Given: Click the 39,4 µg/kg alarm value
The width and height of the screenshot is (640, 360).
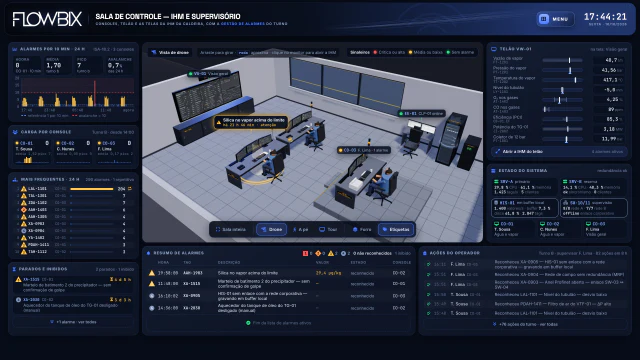Looking at the screenshot, I should (x=329, y=273).
